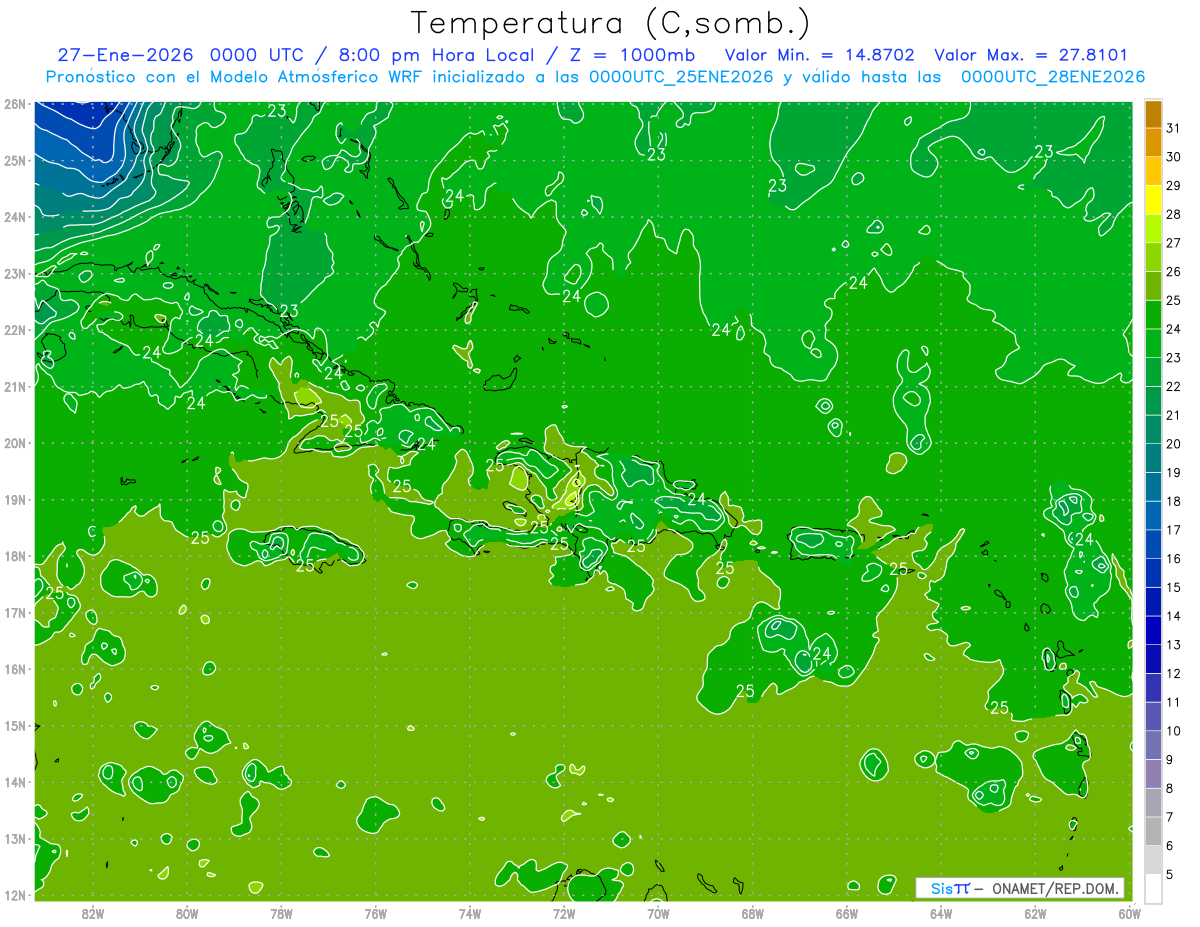This screenshot has width=1200, height=927.
Task: Click the '70W' longitude axis label
Action: pos(658,913)
